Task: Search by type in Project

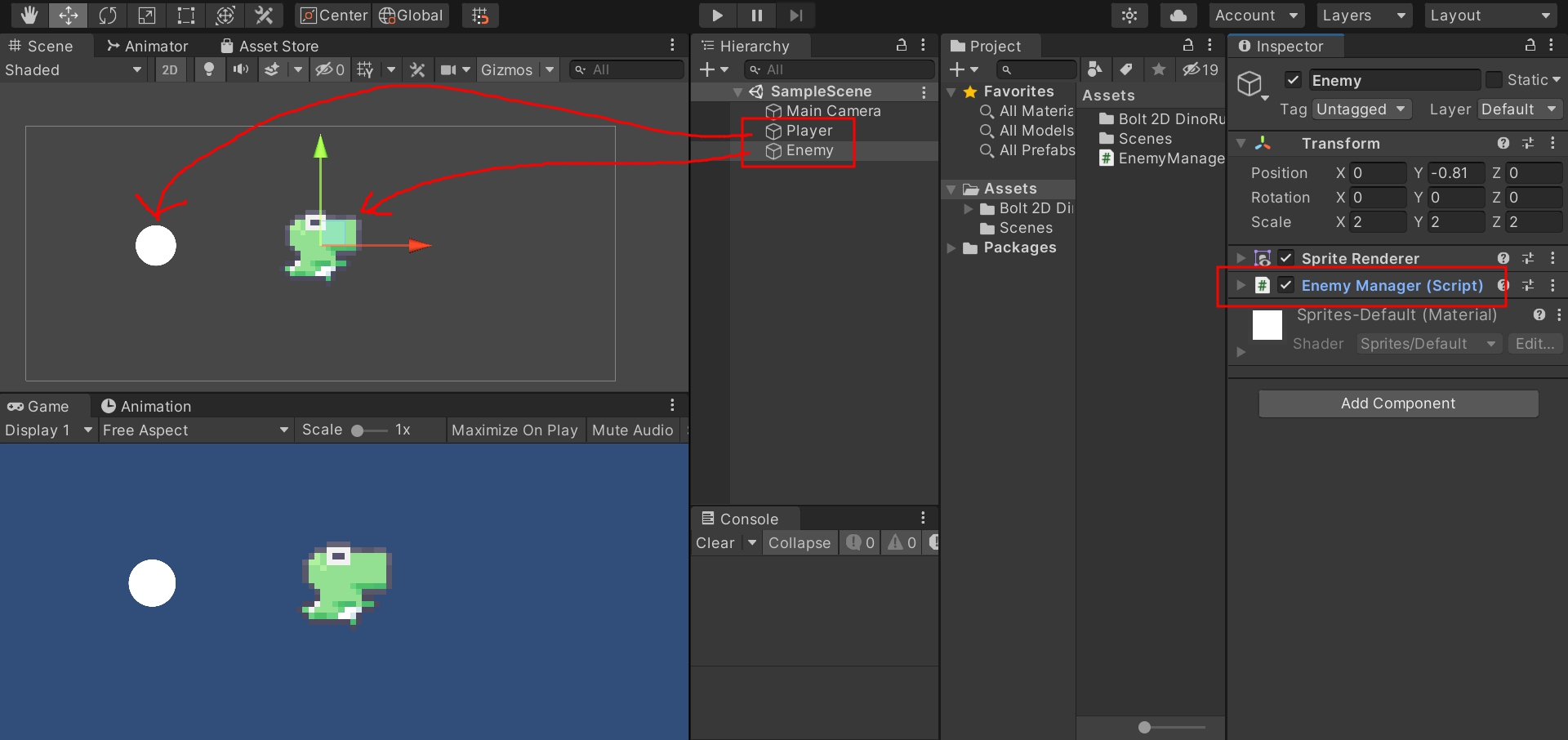Action: [1095, 69]
